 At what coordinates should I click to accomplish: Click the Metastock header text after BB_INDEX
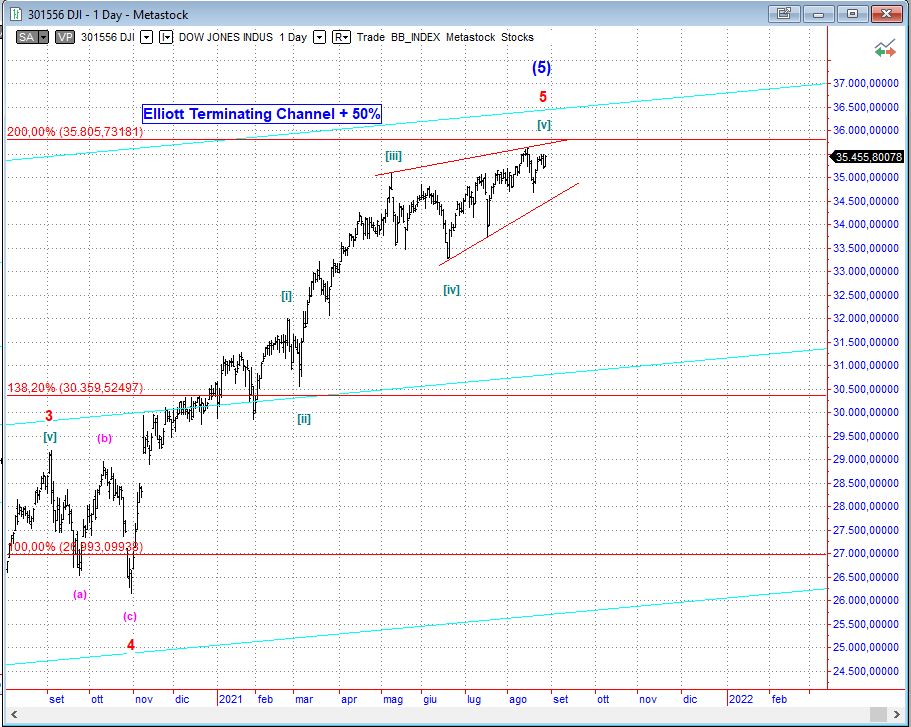pos(471,37)
